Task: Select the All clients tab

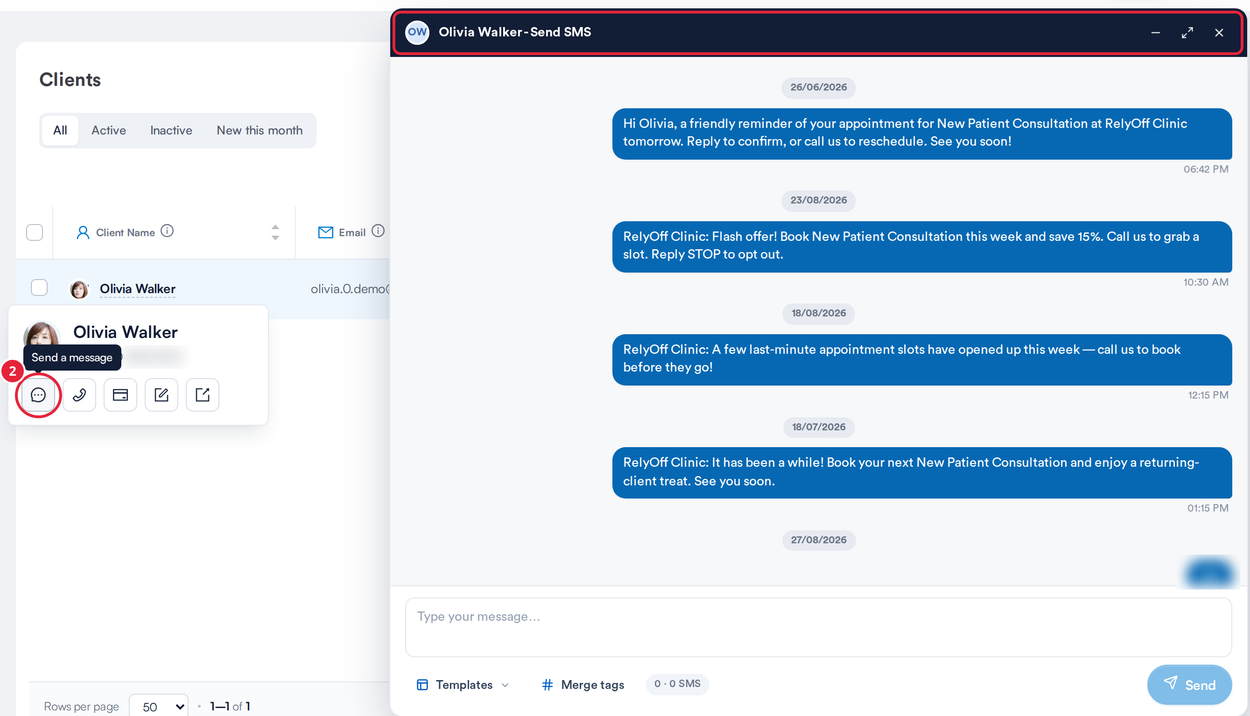Action: (60, 130)
